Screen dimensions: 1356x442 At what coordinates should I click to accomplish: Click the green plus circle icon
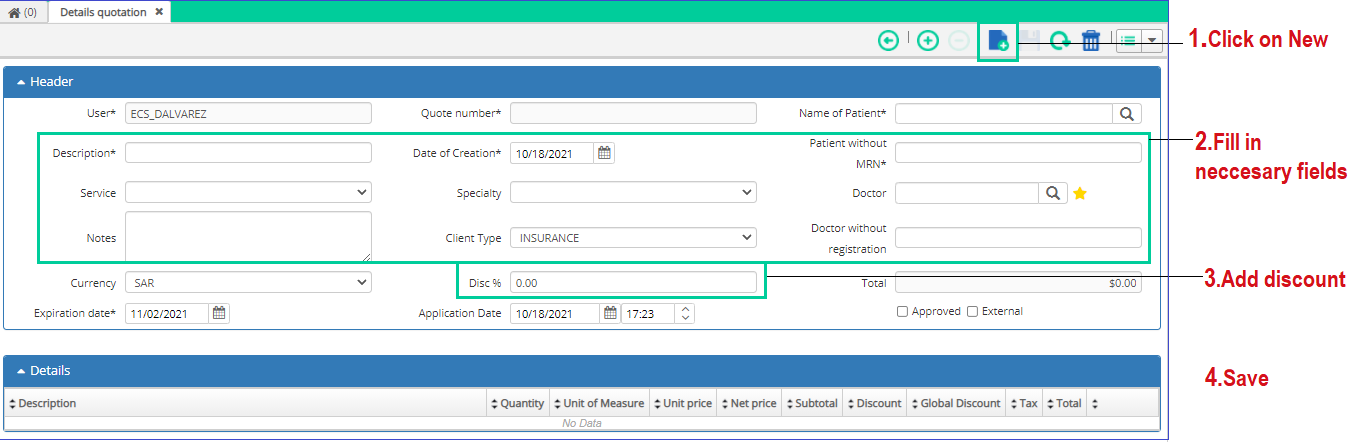928,41
